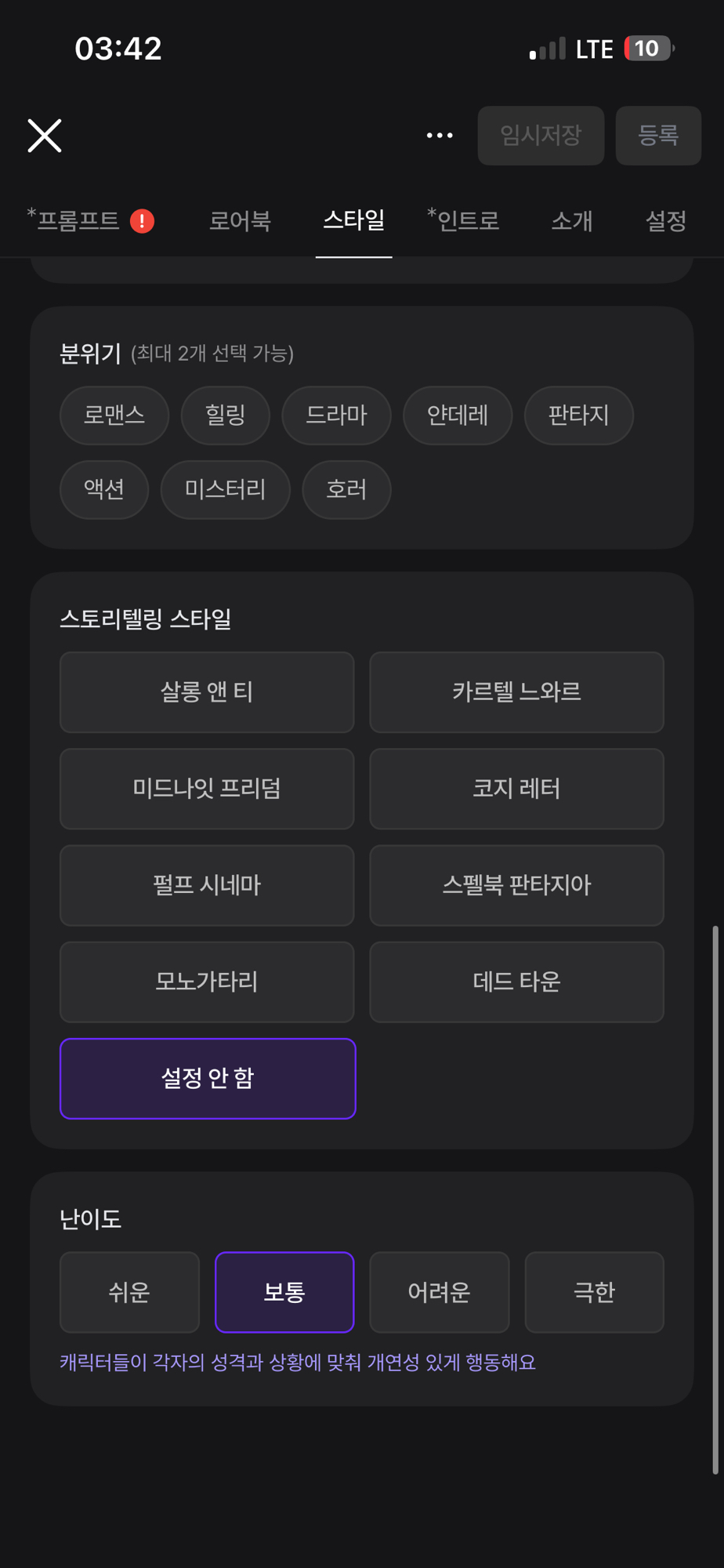This screenshot has width=724, height=1568.
Task: Open the 인트로 tab
Action: [x=464, y=221]
